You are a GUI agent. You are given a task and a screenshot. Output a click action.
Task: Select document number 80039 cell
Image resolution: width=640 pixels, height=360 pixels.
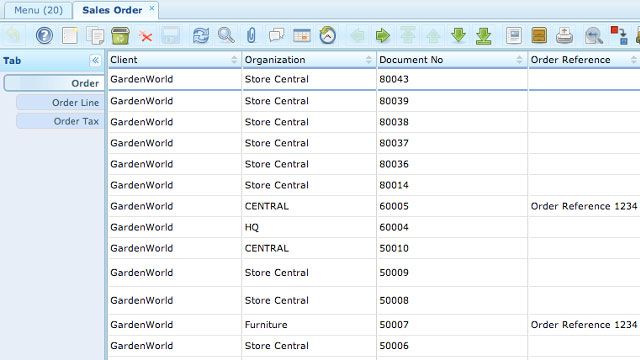click(x=452, y=101)
